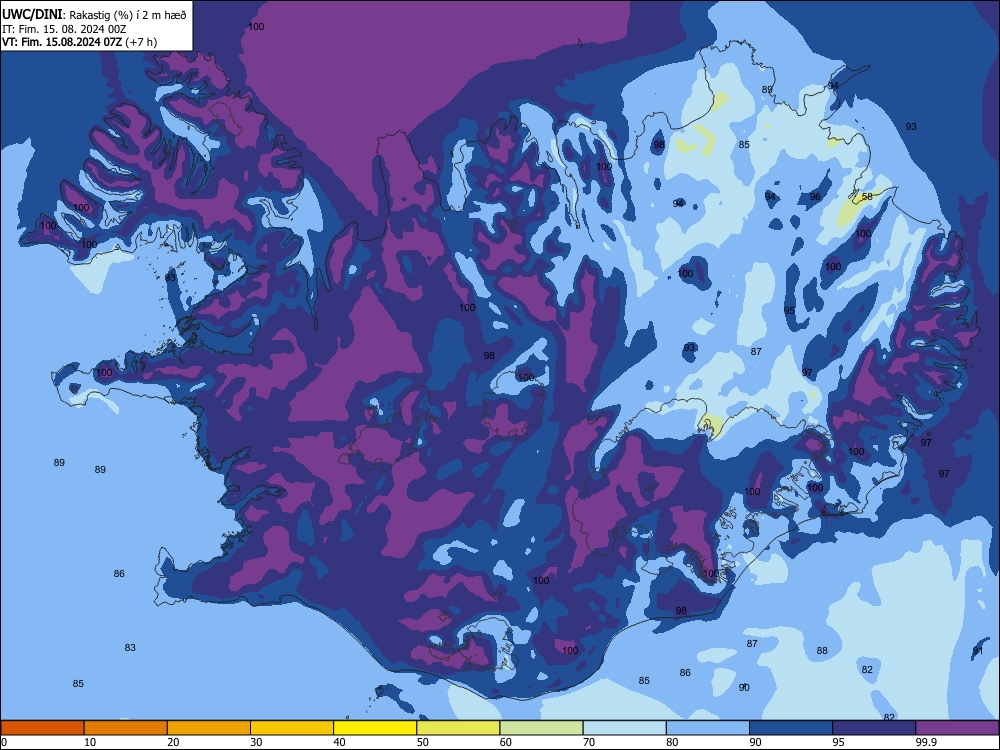This screenshot has height=750, width=1000.
Task: Click the 30–40 golden yellow legend swatch
Action: point(292,728)
